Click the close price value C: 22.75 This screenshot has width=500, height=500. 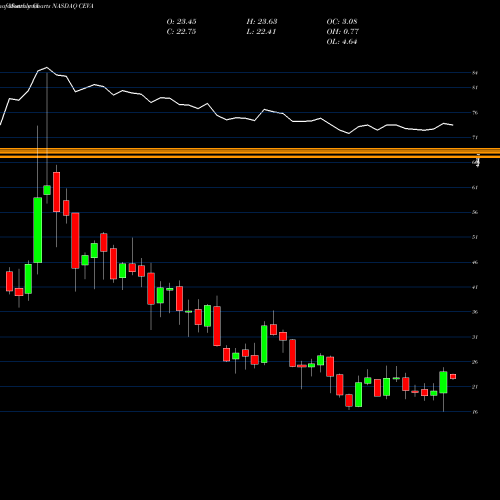point(181,32)
